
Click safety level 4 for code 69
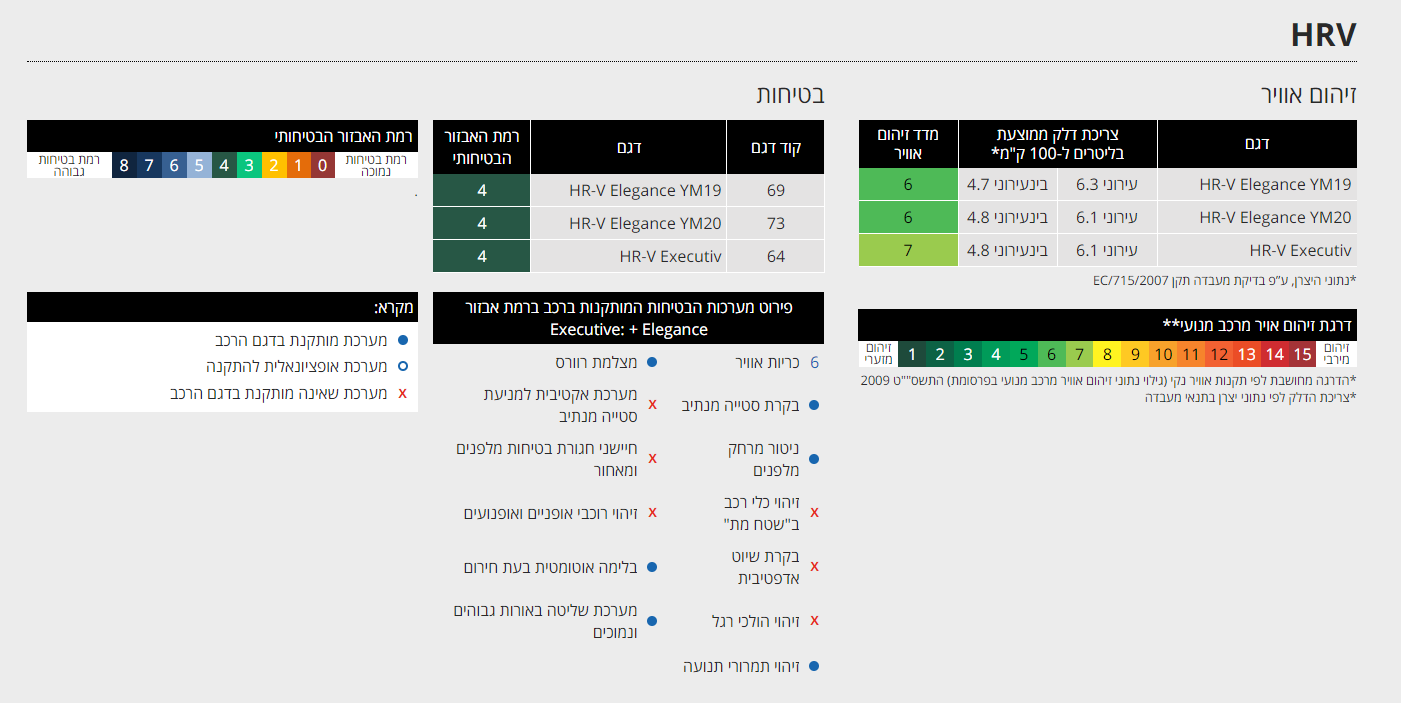(482, 190)
